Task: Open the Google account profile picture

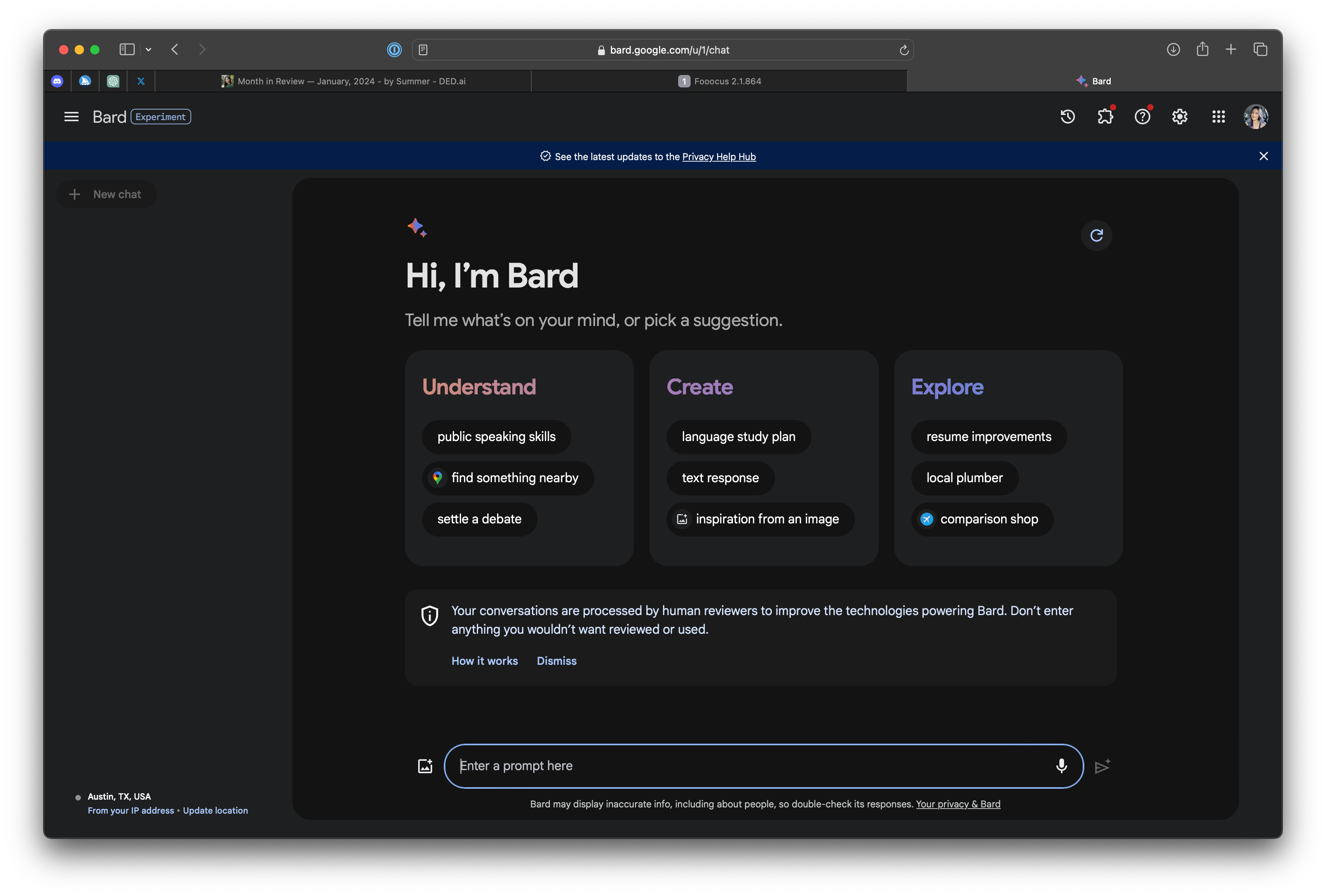Action: click(x=1255, y=117)
